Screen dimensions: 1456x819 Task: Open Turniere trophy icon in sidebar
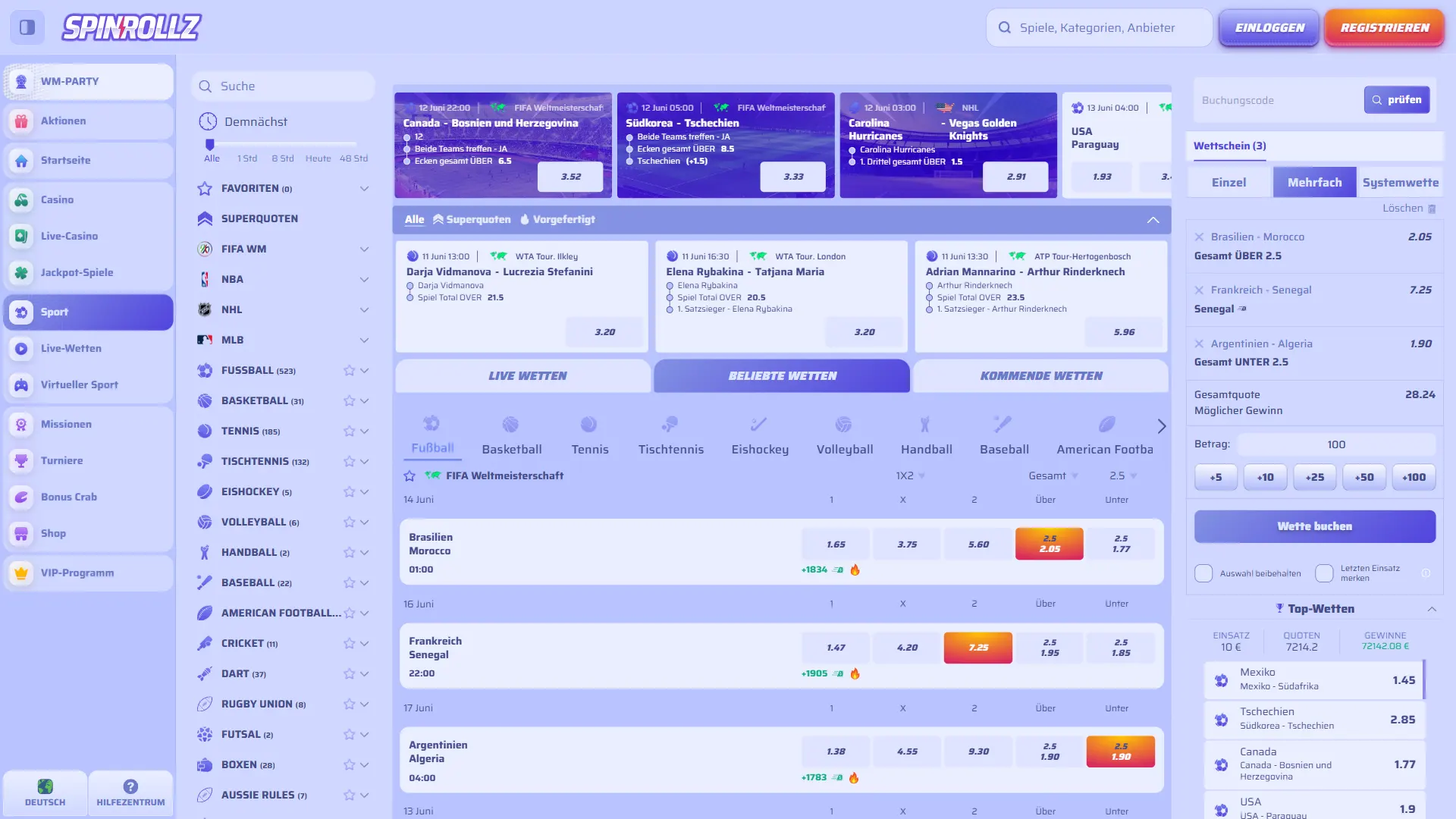click(x=21, y=460)
